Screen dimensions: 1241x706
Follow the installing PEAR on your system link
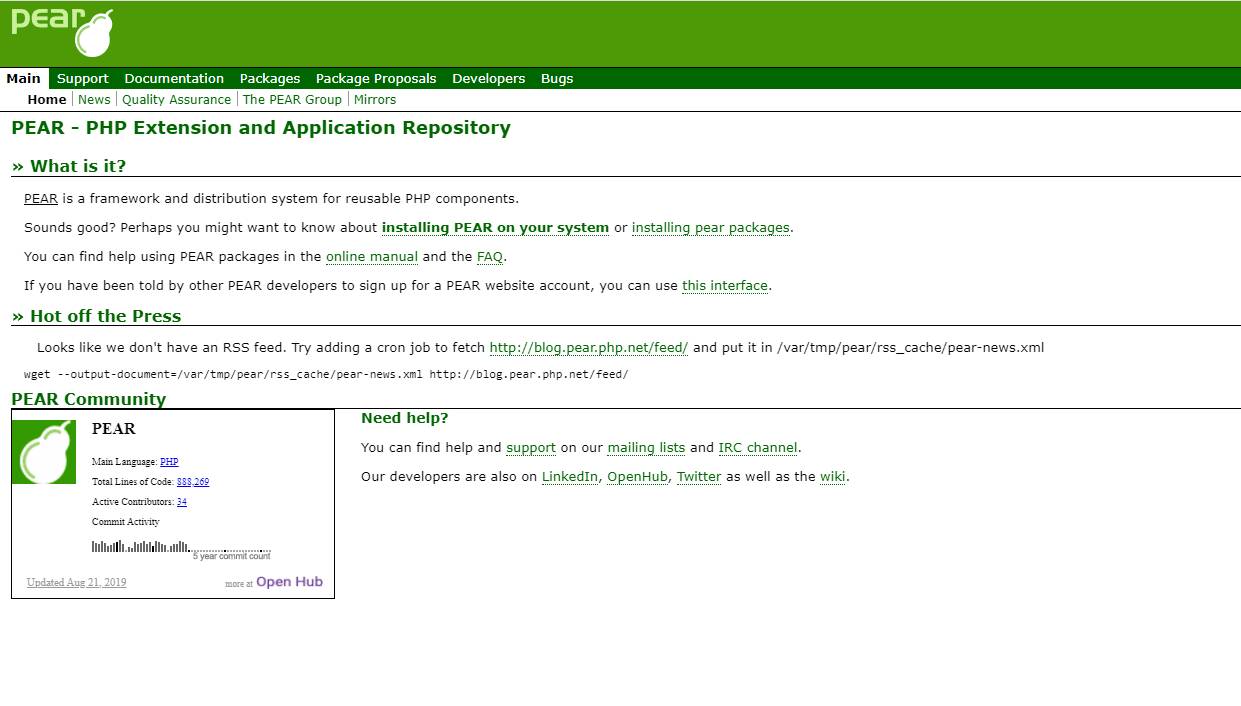click(495, 227)
